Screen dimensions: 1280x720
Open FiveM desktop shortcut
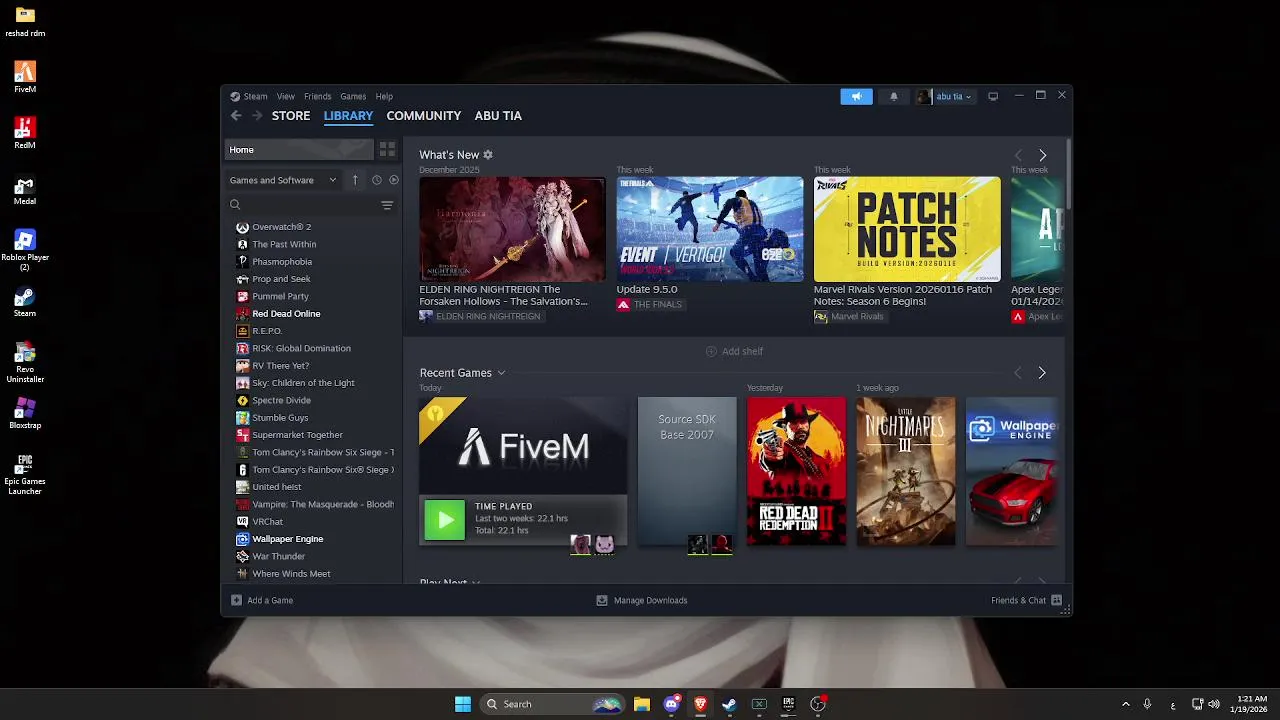tap(25, 77)
